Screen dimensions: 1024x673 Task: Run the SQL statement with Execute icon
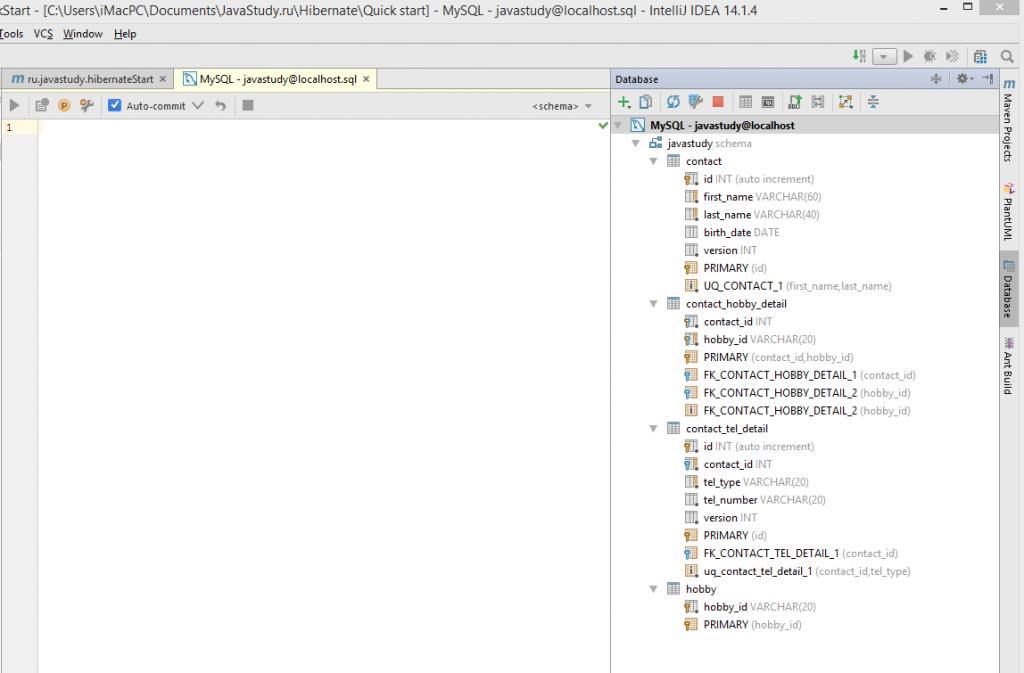[x=14, y=105]
